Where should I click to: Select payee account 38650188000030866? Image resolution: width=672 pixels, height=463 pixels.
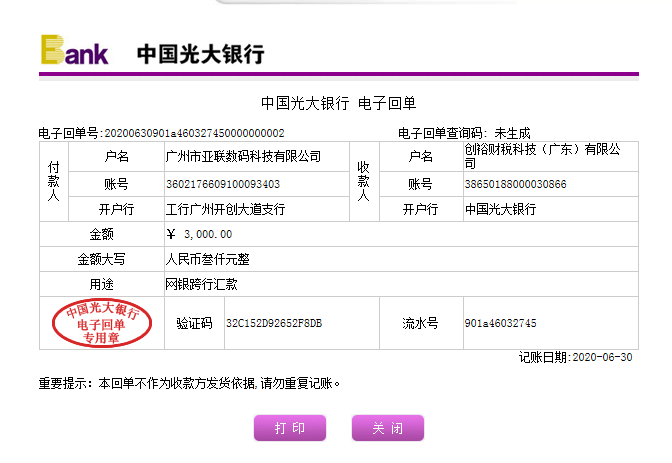click(x=516, y=184)
